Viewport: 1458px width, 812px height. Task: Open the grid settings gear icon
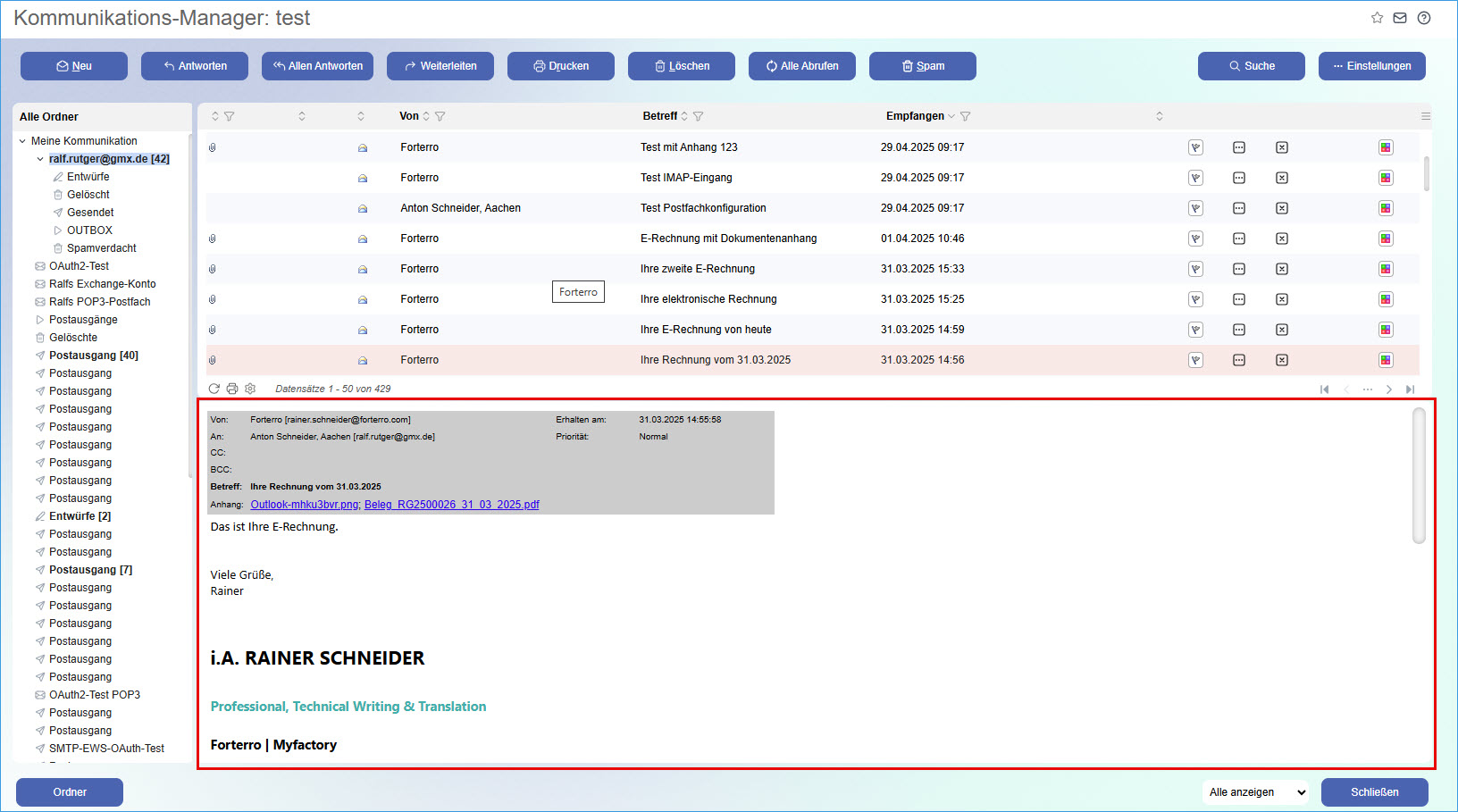pyautogui.click(x=250, y=389)
